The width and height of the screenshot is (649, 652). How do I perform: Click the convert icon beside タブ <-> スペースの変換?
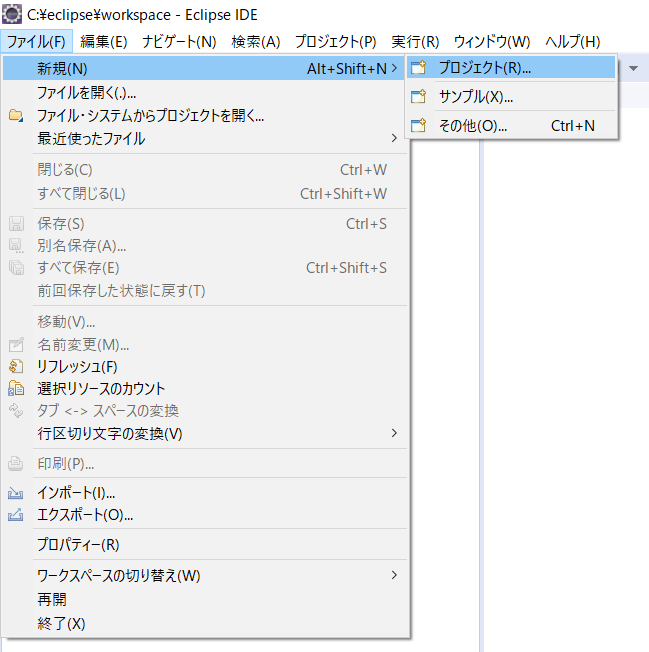(16, 410)
